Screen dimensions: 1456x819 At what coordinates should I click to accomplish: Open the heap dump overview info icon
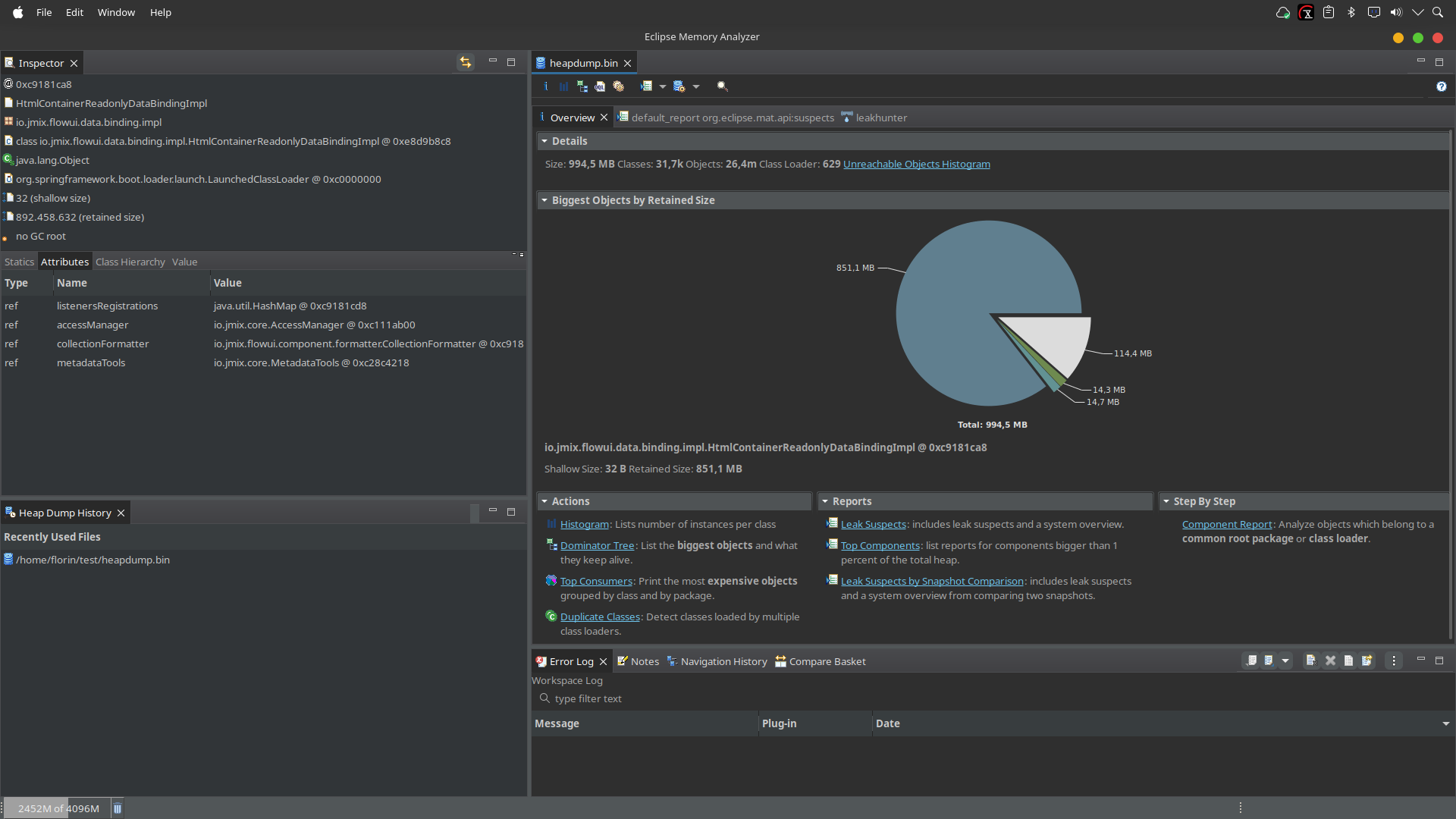click(546, 86)
